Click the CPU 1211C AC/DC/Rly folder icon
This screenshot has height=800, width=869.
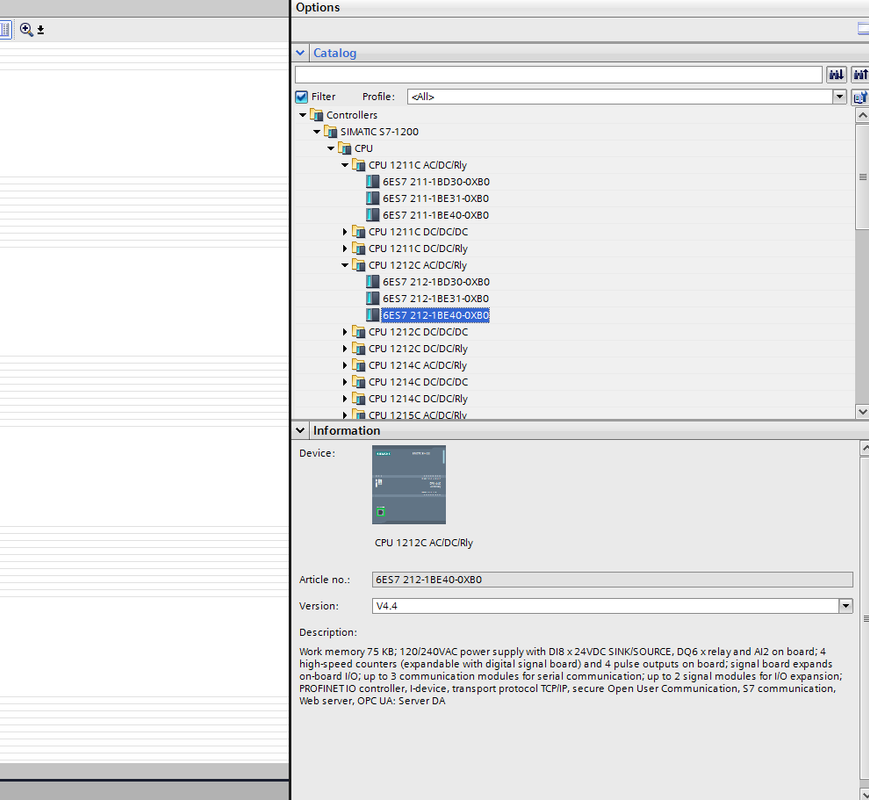tap(359, 165)
